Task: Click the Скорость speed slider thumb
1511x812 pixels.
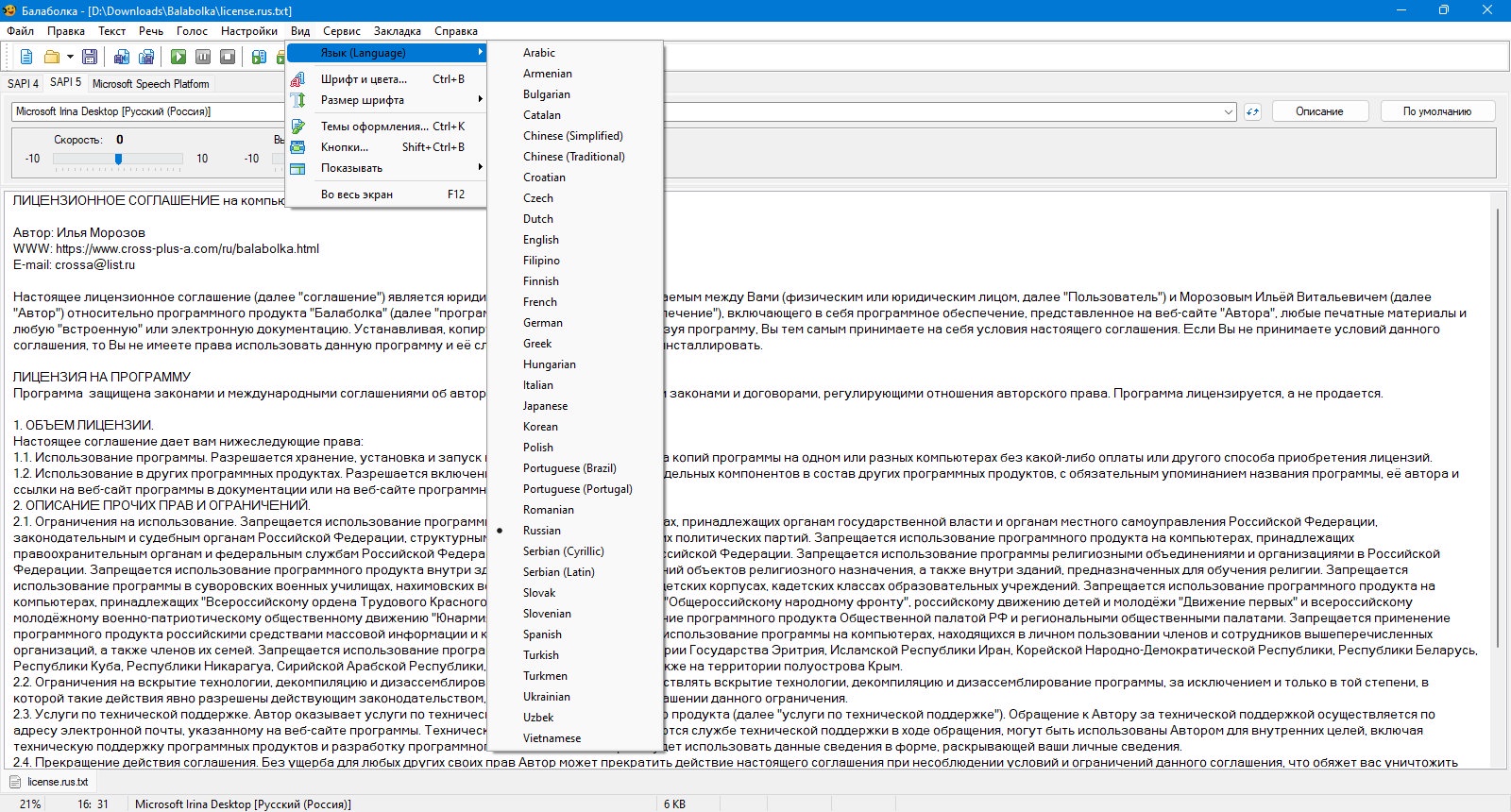Action: 118,159
